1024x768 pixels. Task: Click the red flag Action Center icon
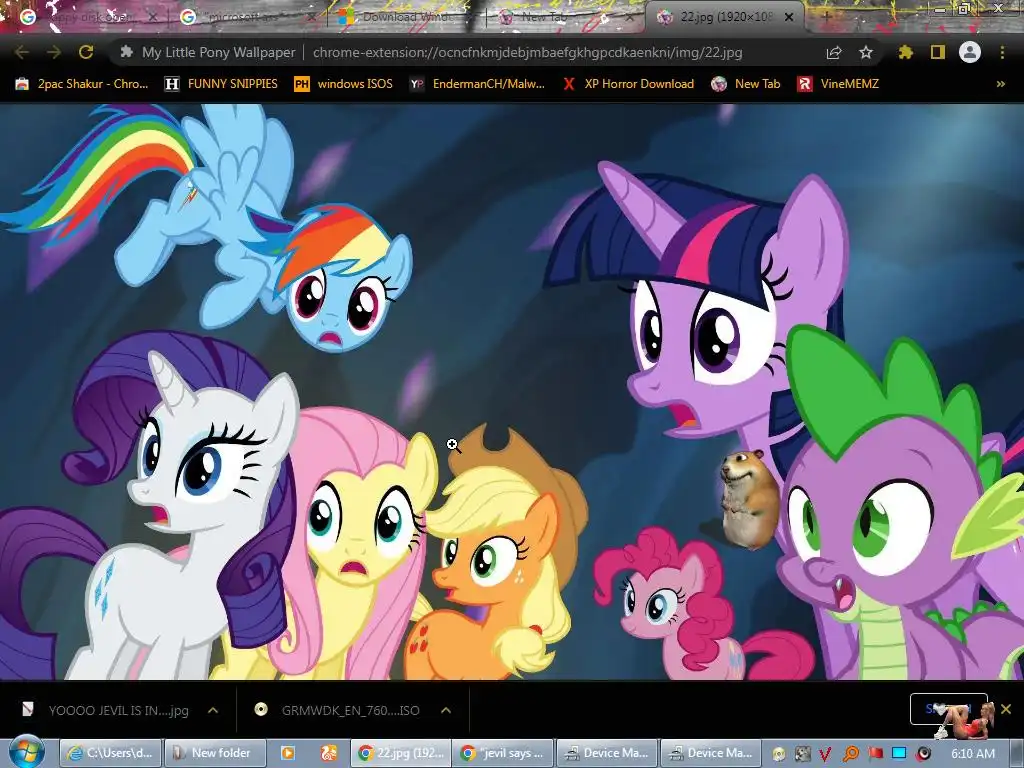point(875,754)
